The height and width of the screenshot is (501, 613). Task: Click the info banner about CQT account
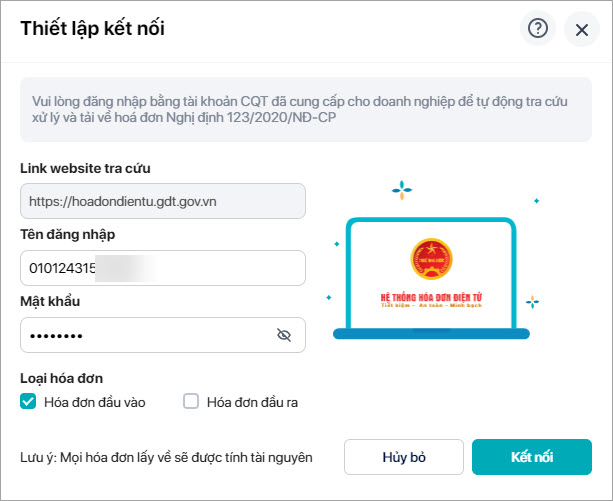point(306,109)
